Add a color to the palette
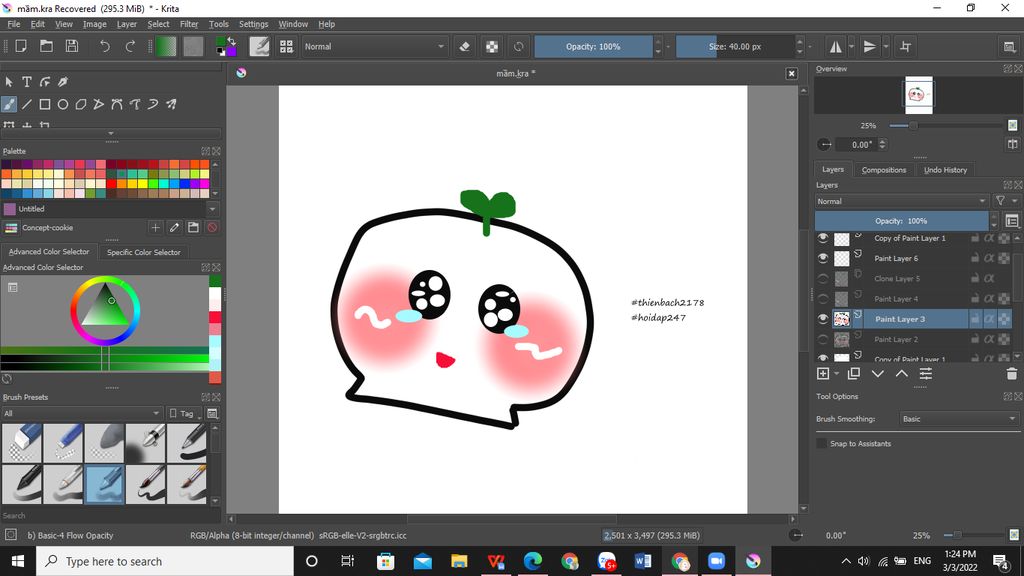1024x576 pixels. coord(155,227)
